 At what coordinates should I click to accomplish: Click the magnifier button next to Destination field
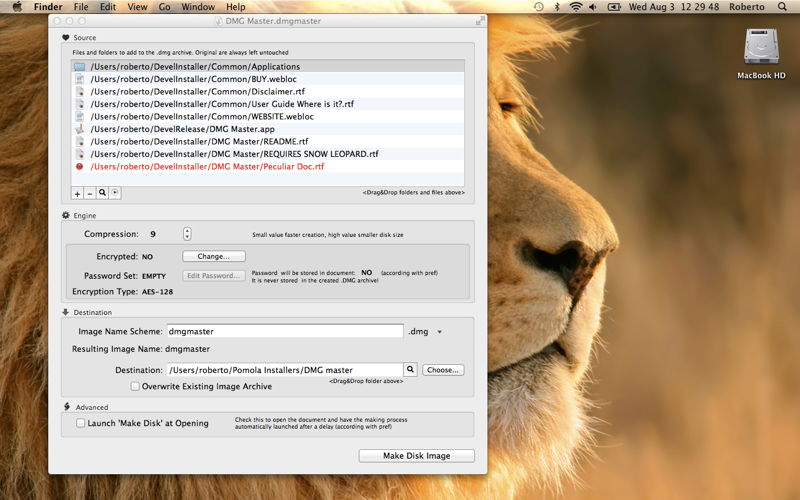pos(410,369)
